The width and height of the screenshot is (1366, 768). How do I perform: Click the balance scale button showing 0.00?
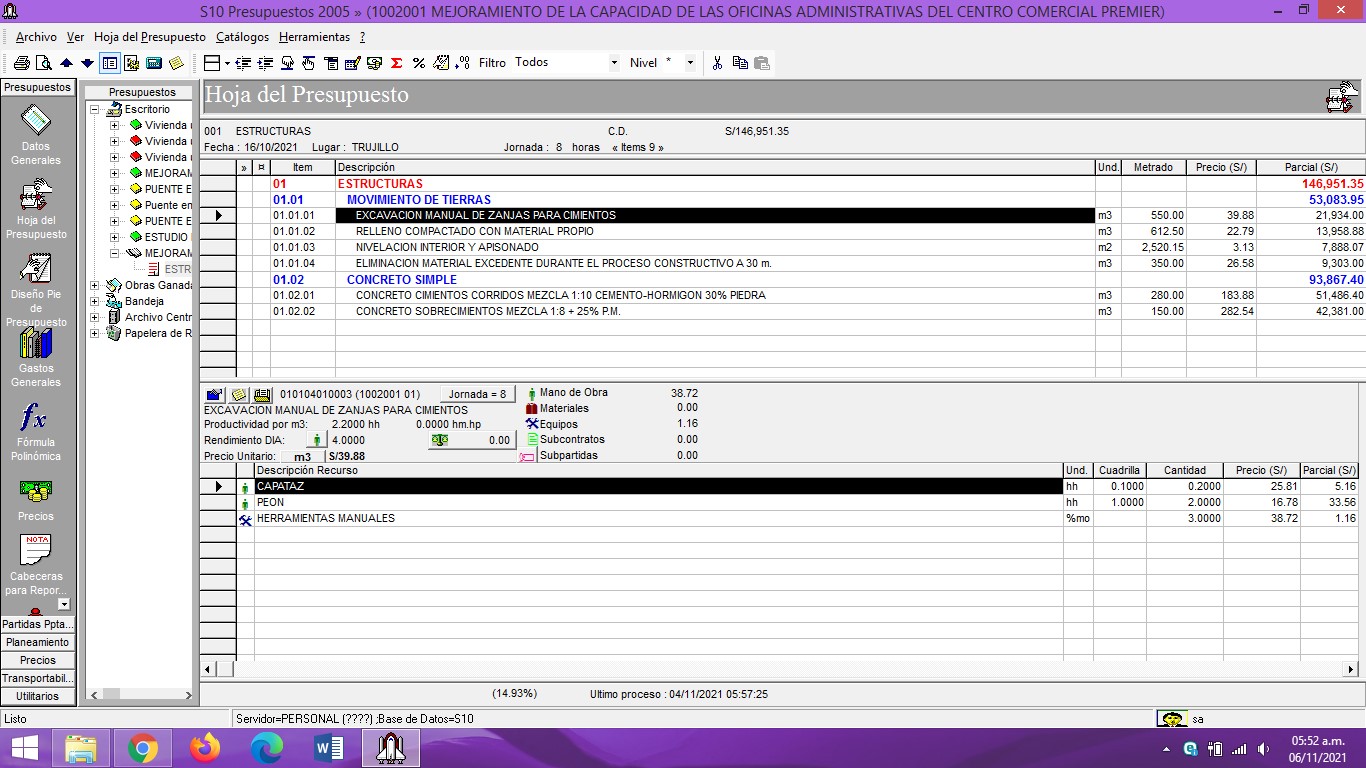coord(471,440)
